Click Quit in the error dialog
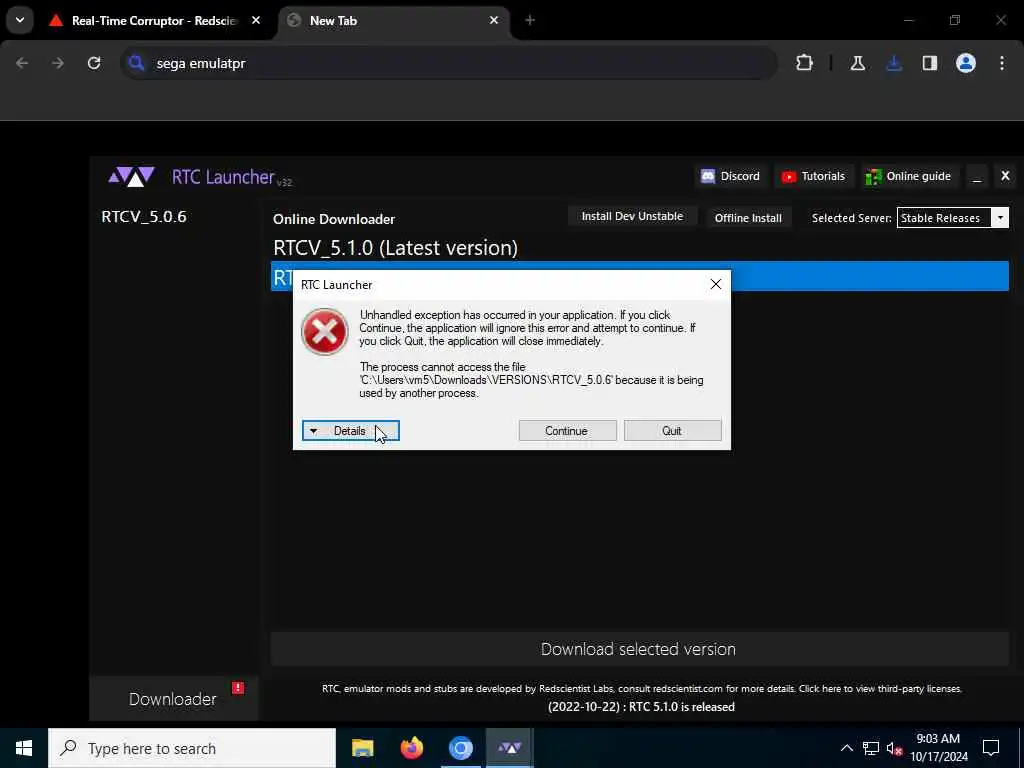1024x768 pixels. point(672,431)
